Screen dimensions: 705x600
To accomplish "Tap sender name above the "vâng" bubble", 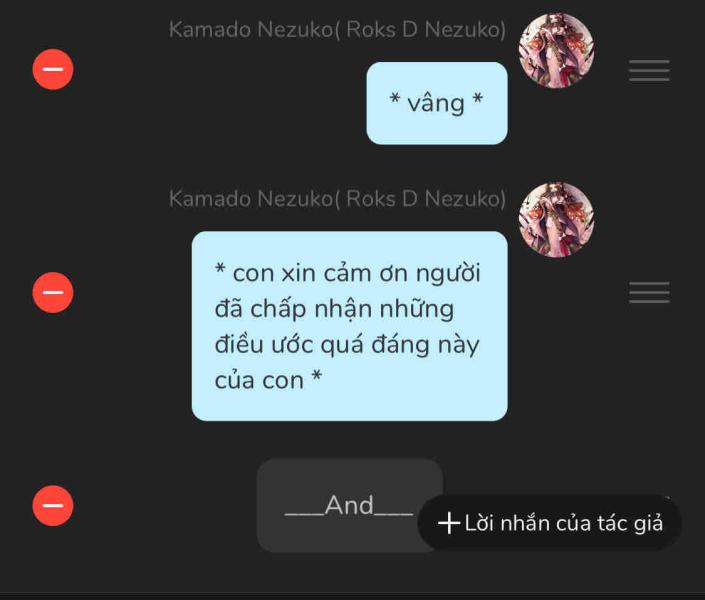I will (337, 30).
